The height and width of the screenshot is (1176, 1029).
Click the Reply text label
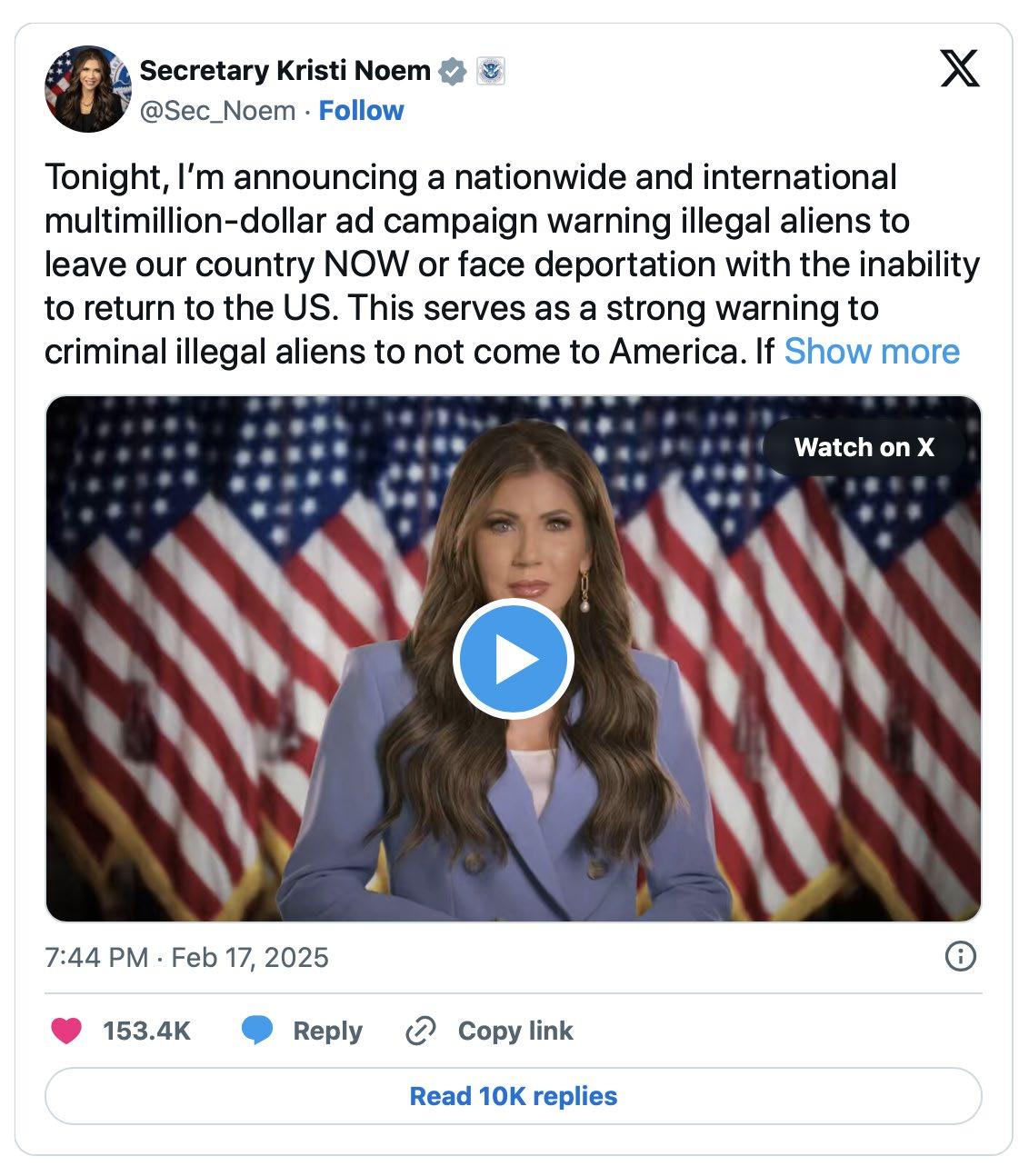pos(327,1031)
